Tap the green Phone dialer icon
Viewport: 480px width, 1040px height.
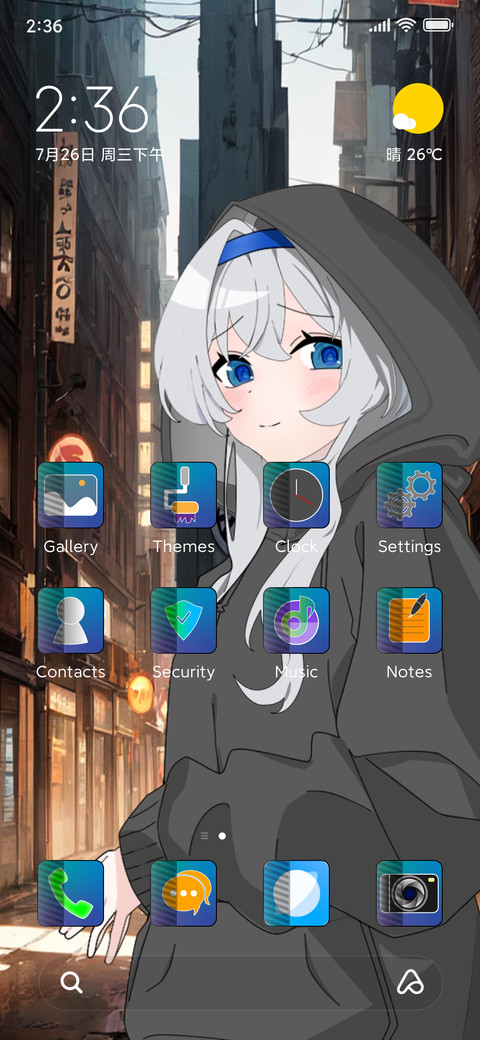[x=70, y=893]
